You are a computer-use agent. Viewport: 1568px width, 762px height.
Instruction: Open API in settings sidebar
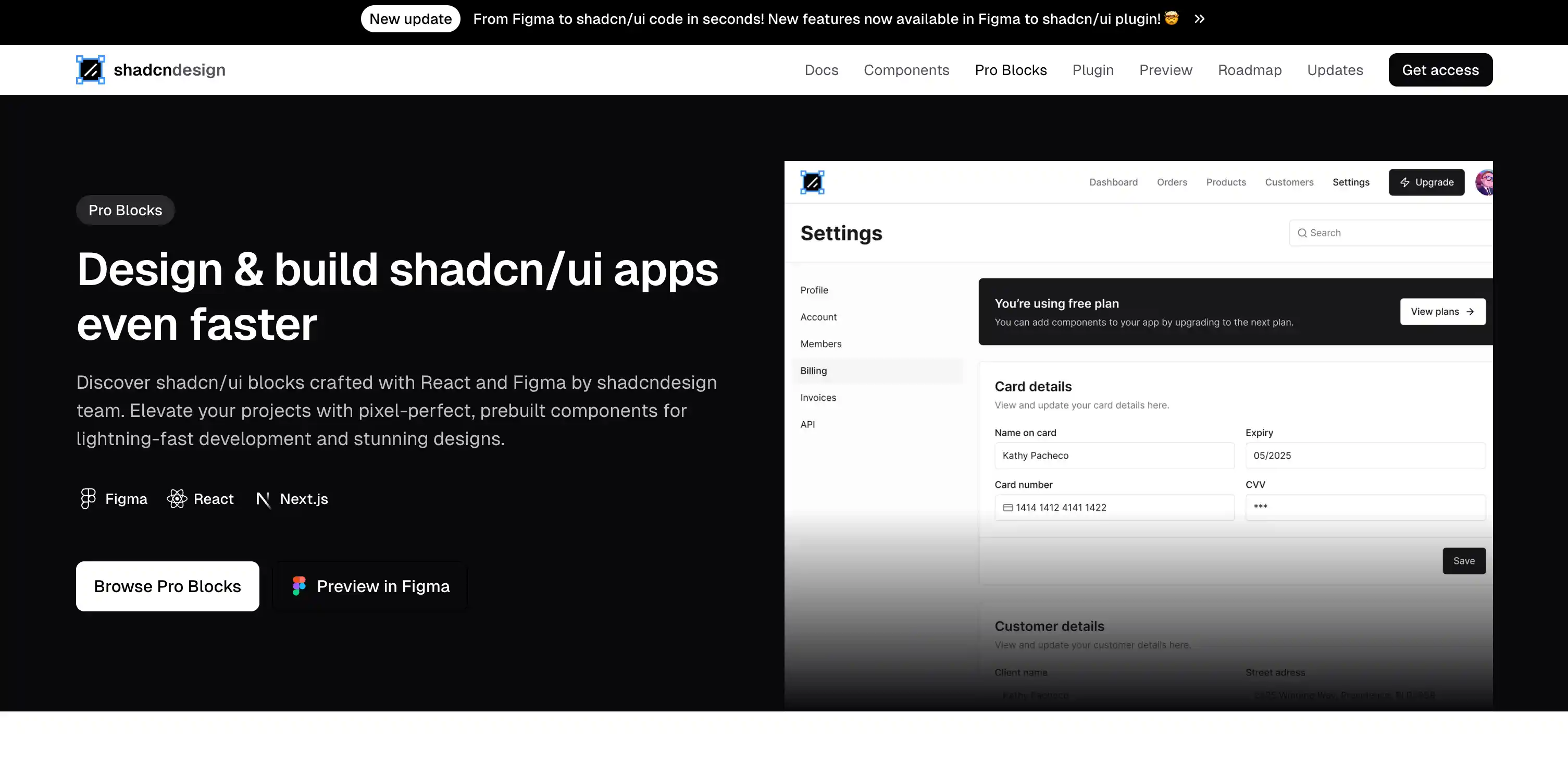click(807, 424)
